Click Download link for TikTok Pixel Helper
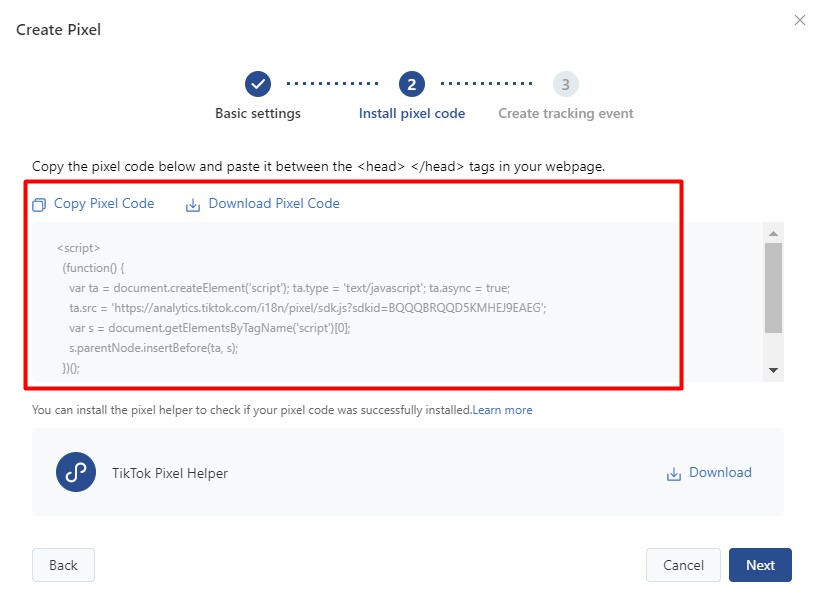The width and height of the screenshot is (823, 597). click(720, 473)
